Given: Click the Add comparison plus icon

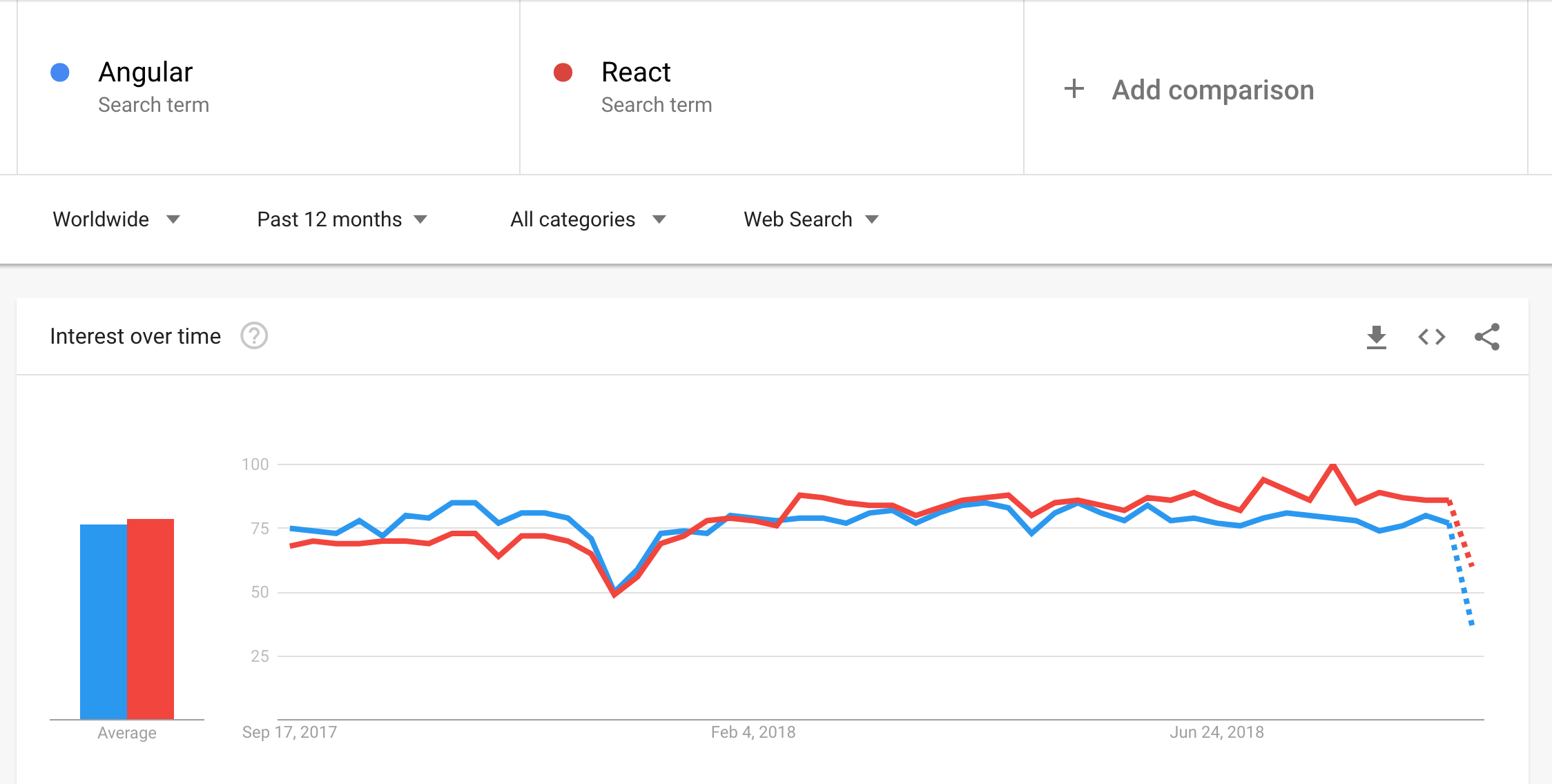Looking at the screenshot, I should (x=1085, y=89).
